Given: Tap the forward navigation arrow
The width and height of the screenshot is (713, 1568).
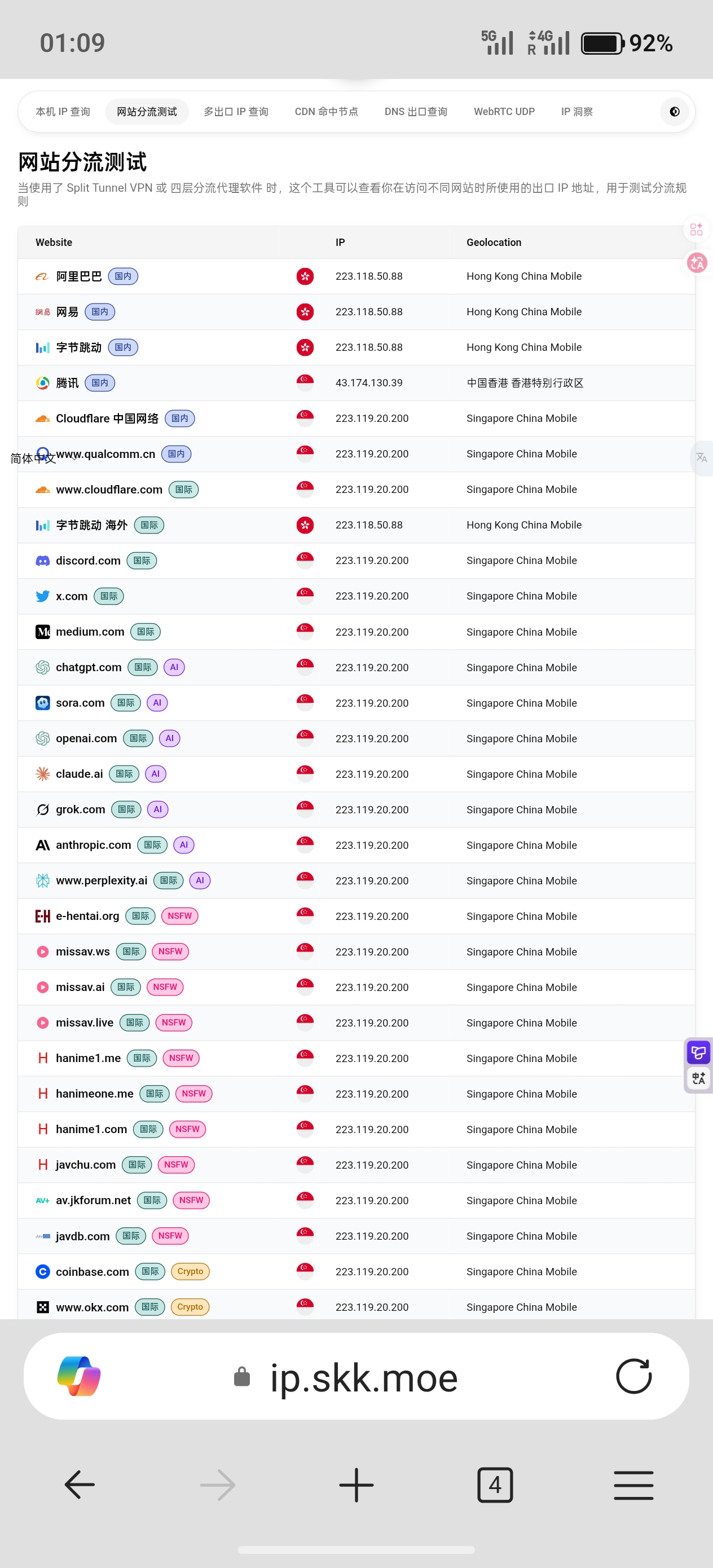Looking at the screenshot, I should pyautogui.click(x=218, y=1485).
